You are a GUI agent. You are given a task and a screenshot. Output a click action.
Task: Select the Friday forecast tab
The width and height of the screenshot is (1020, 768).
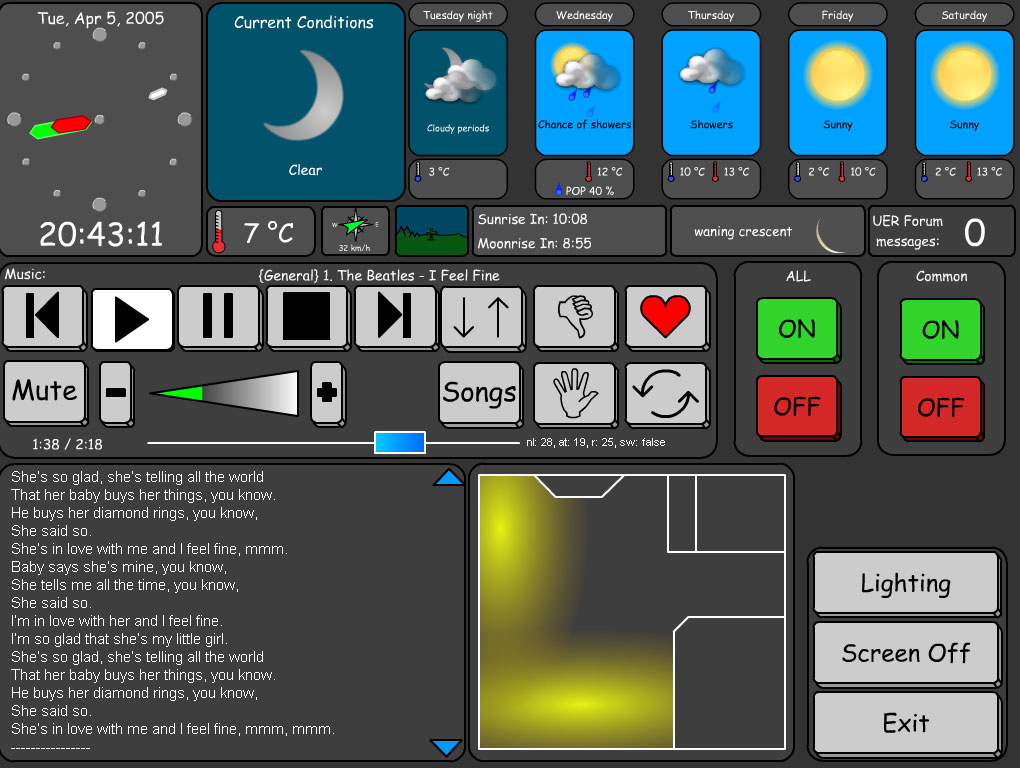tap(837, 15)
